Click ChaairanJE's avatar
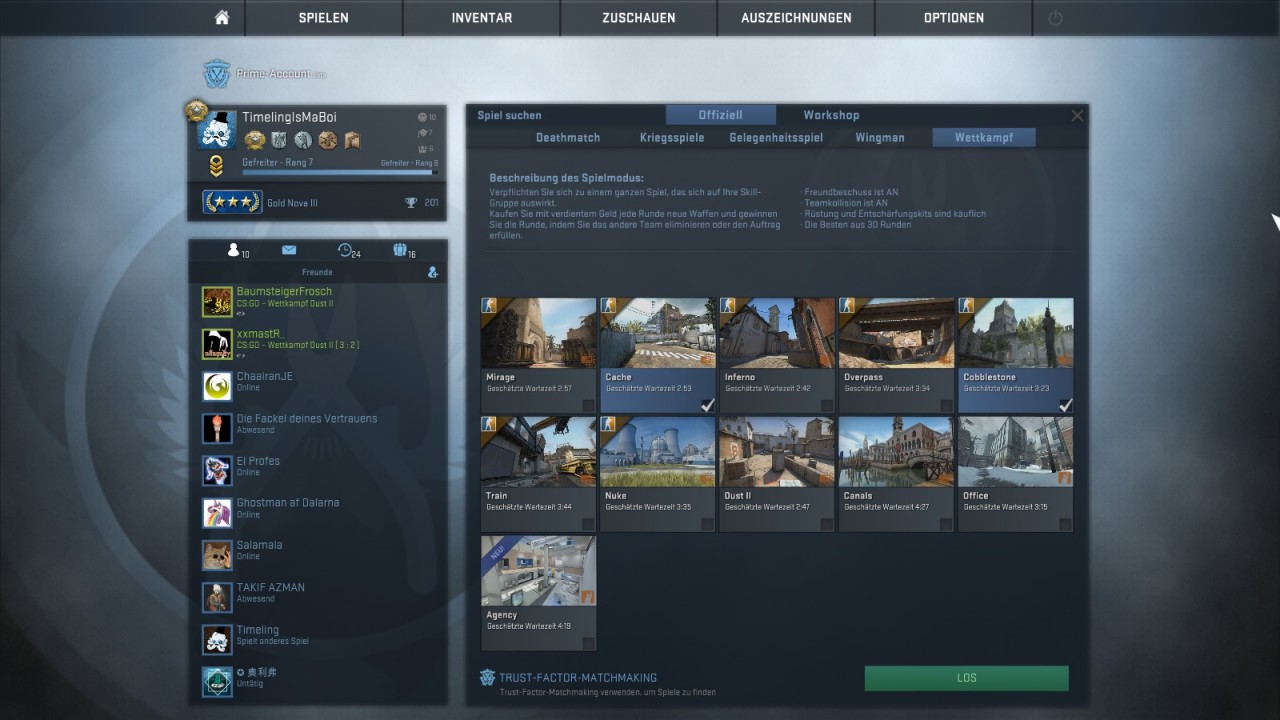1280x720 pixels. (x=217, y=386)
